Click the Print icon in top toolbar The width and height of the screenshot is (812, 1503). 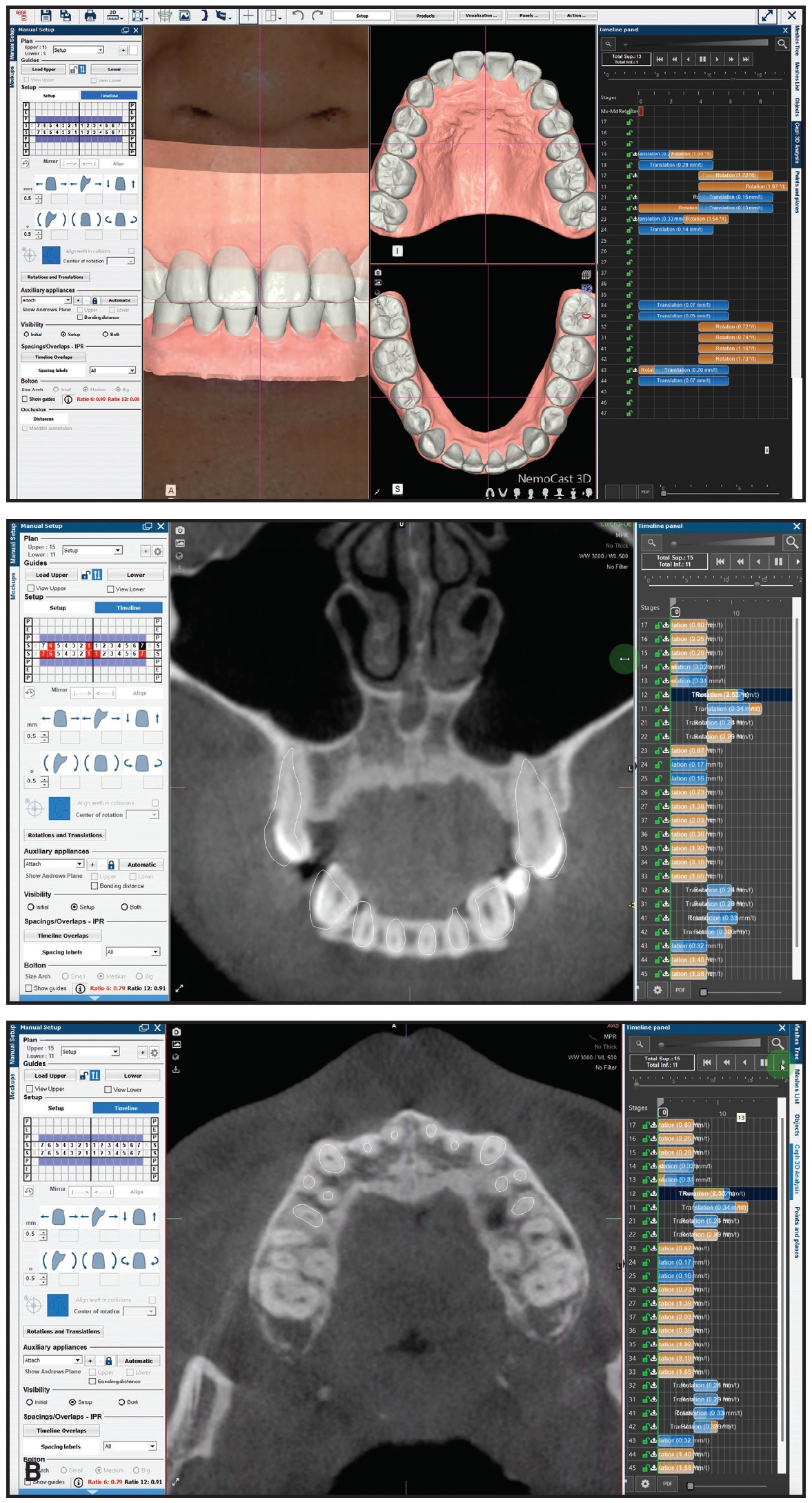pyautogui.click(x=90, y=15)
